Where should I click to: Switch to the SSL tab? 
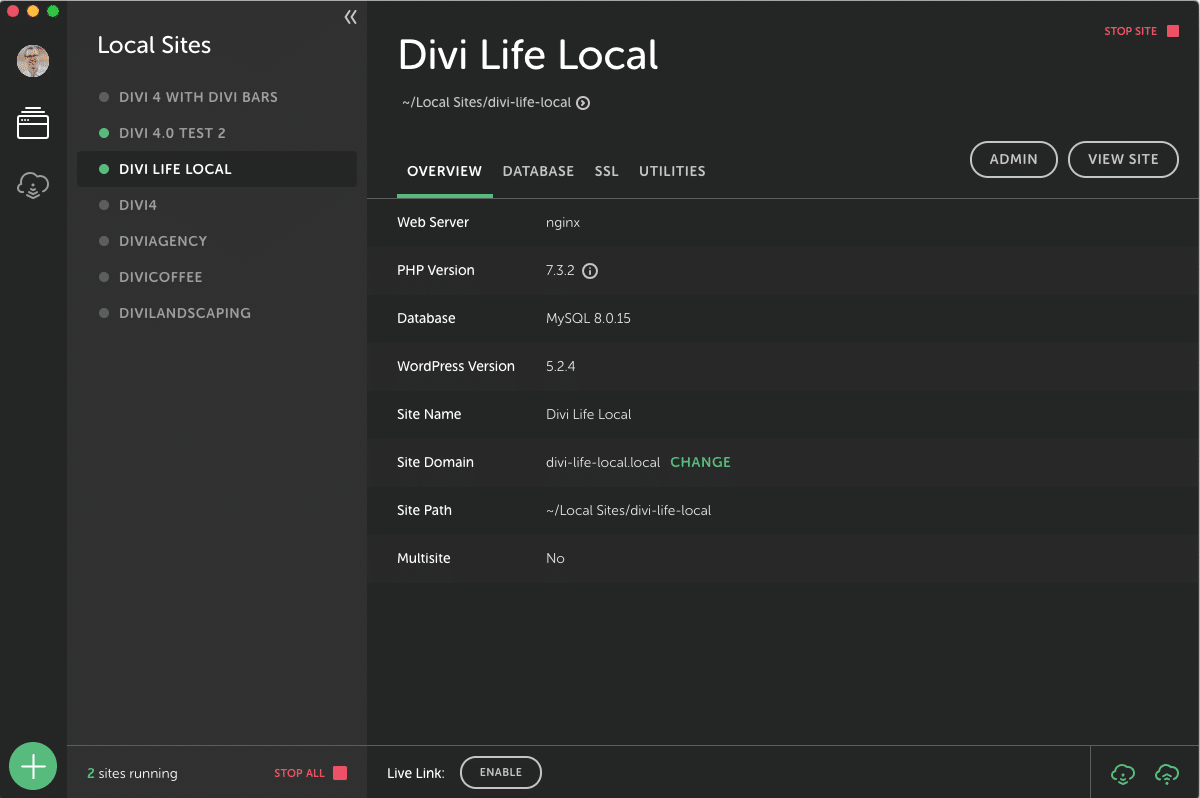606,171
